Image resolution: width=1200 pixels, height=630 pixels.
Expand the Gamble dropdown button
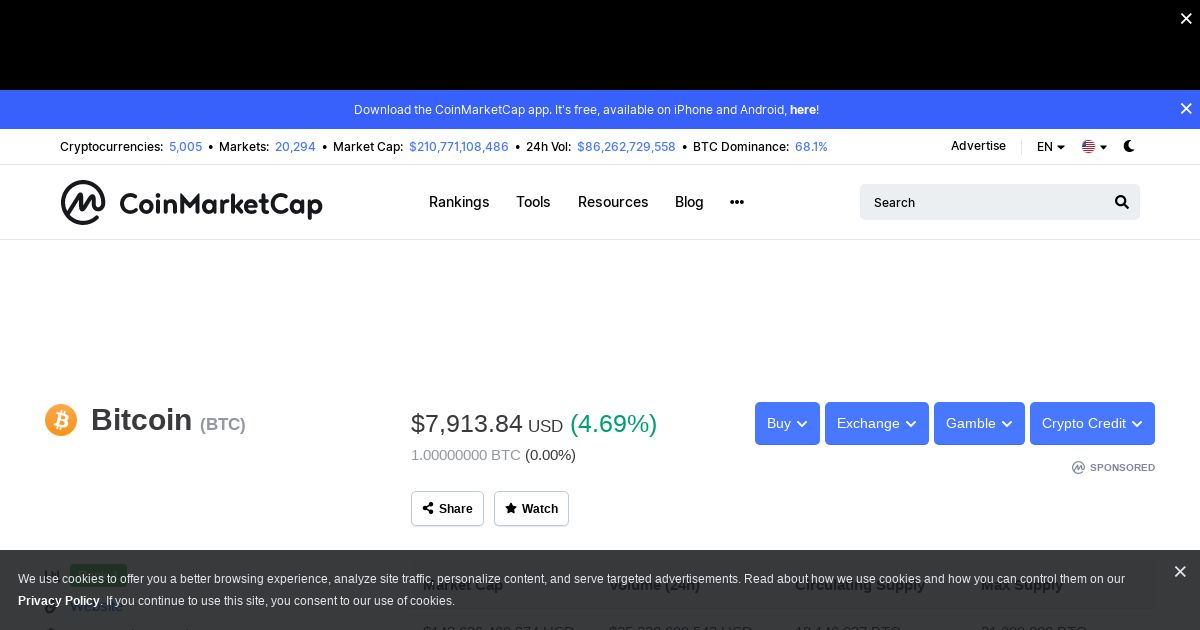point(979,423)
